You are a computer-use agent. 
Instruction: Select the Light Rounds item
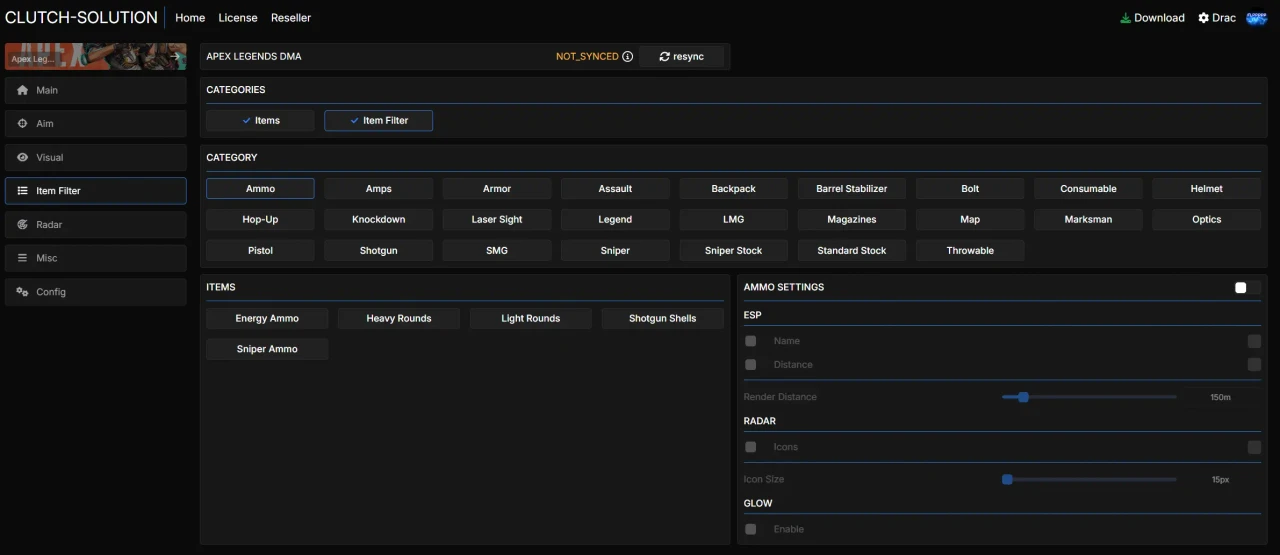pyautogui.click(x=531, y=319)
